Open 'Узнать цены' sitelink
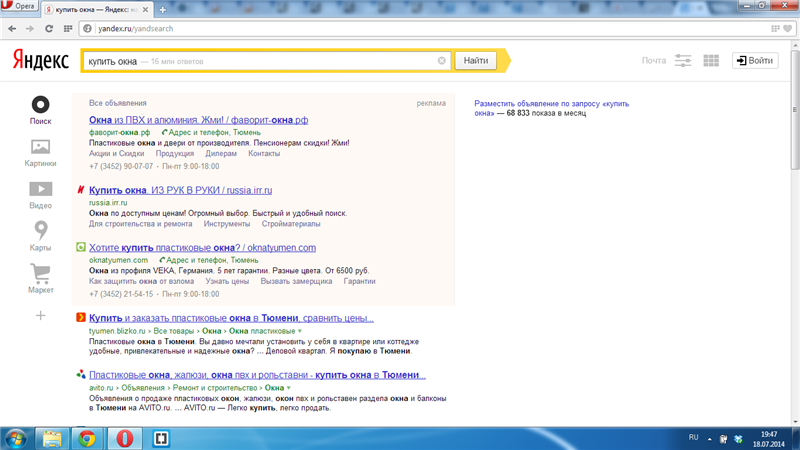800x450 pixels. (227, 282)
